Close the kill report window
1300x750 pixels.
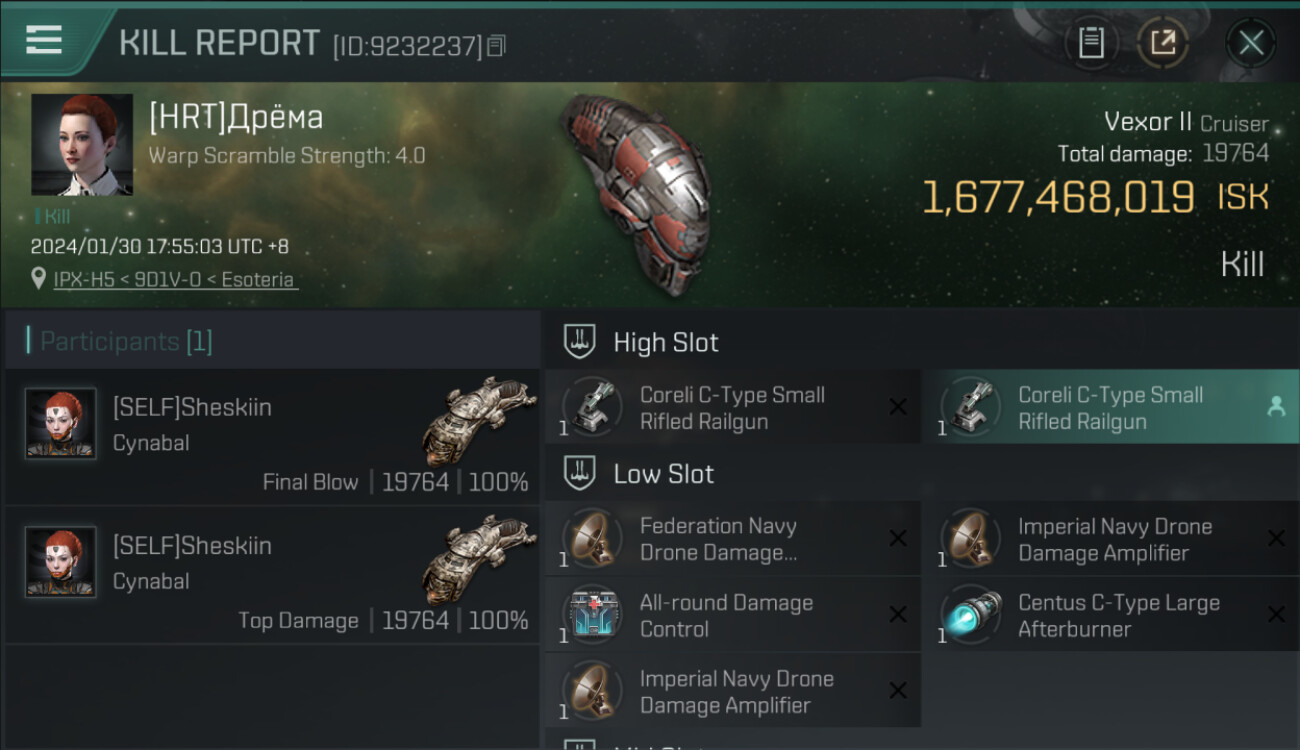pyautogui.click(x=1251, y=42)
